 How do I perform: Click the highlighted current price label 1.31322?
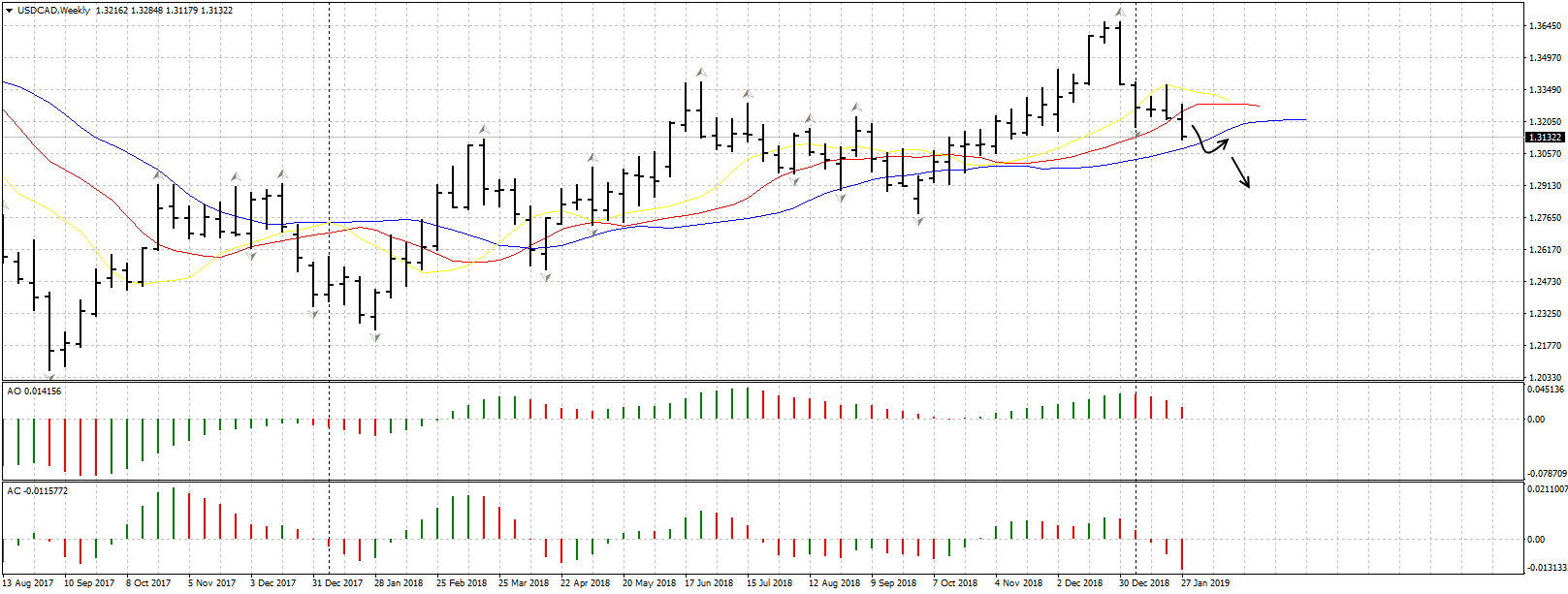(x=1544, y=138)
